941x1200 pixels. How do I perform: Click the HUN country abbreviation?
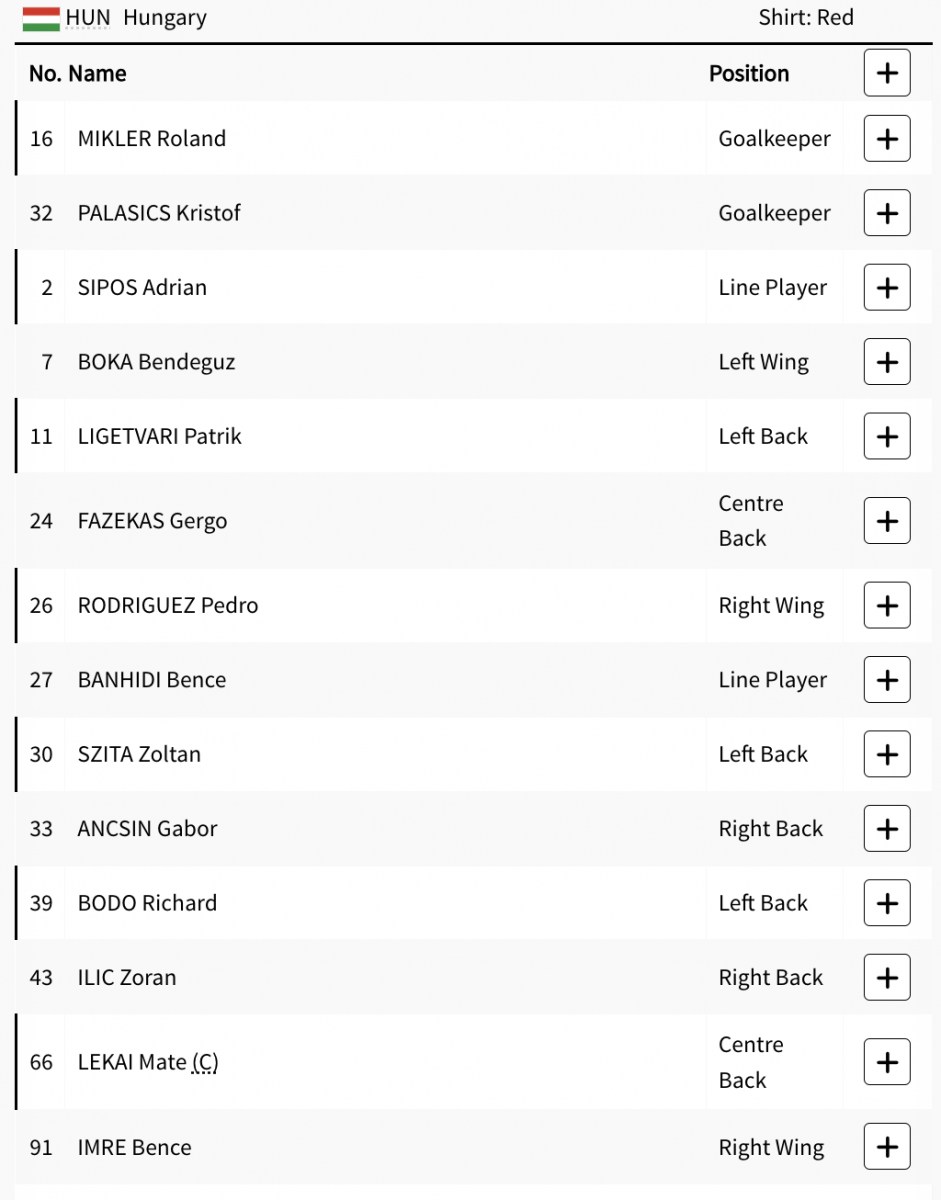tap(88, 18)
